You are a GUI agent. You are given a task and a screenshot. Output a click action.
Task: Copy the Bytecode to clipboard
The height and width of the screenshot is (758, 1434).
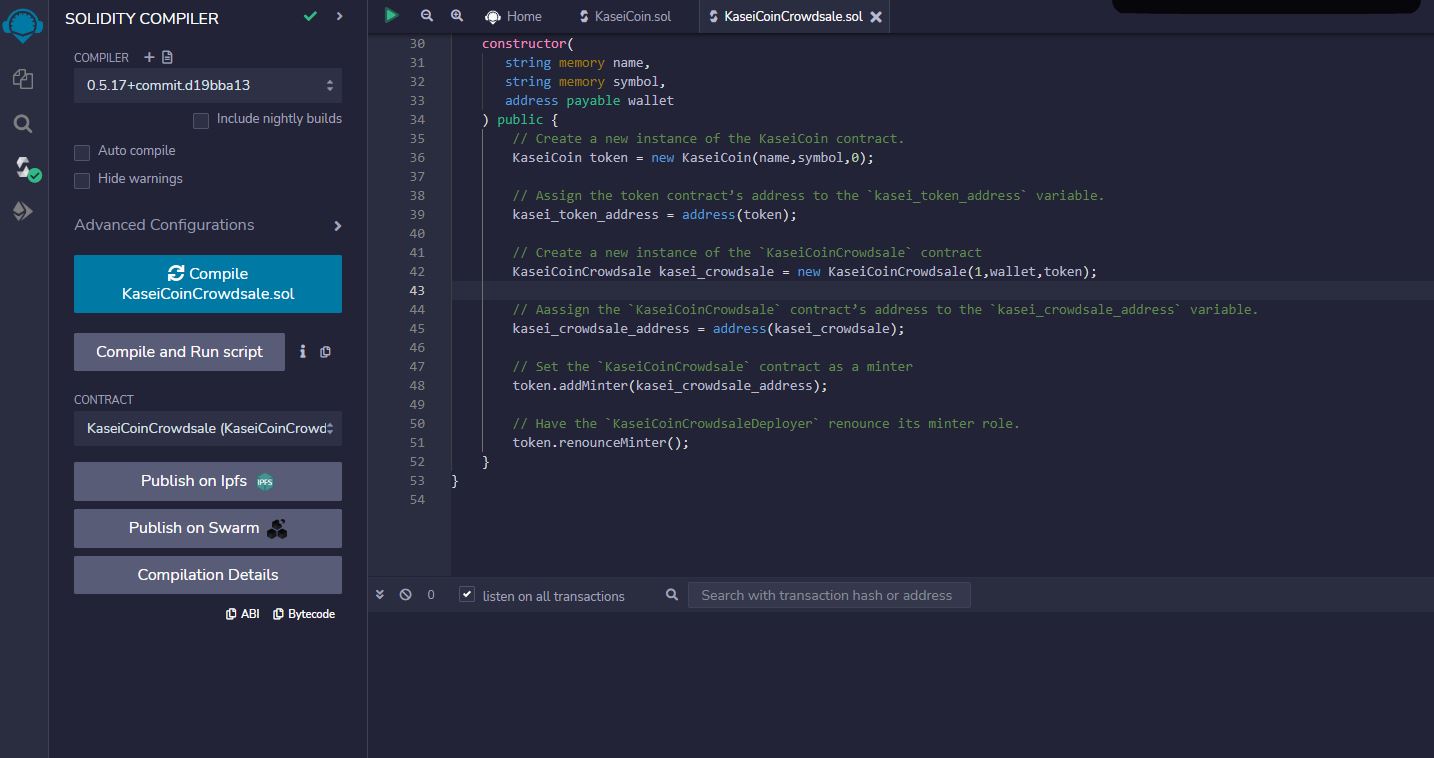tap(303, 613)
